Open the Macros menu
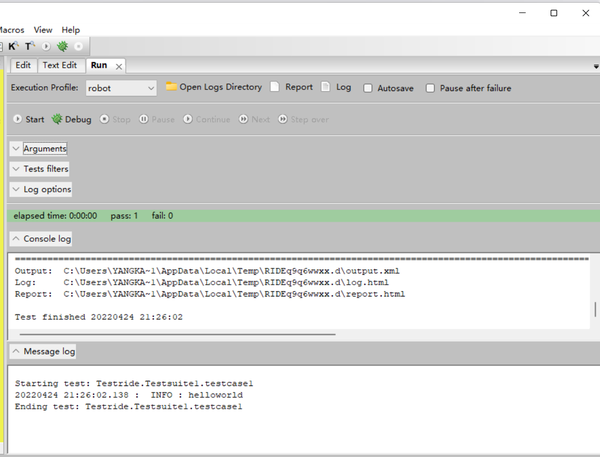The image size is (600, 457). point(11,30)
